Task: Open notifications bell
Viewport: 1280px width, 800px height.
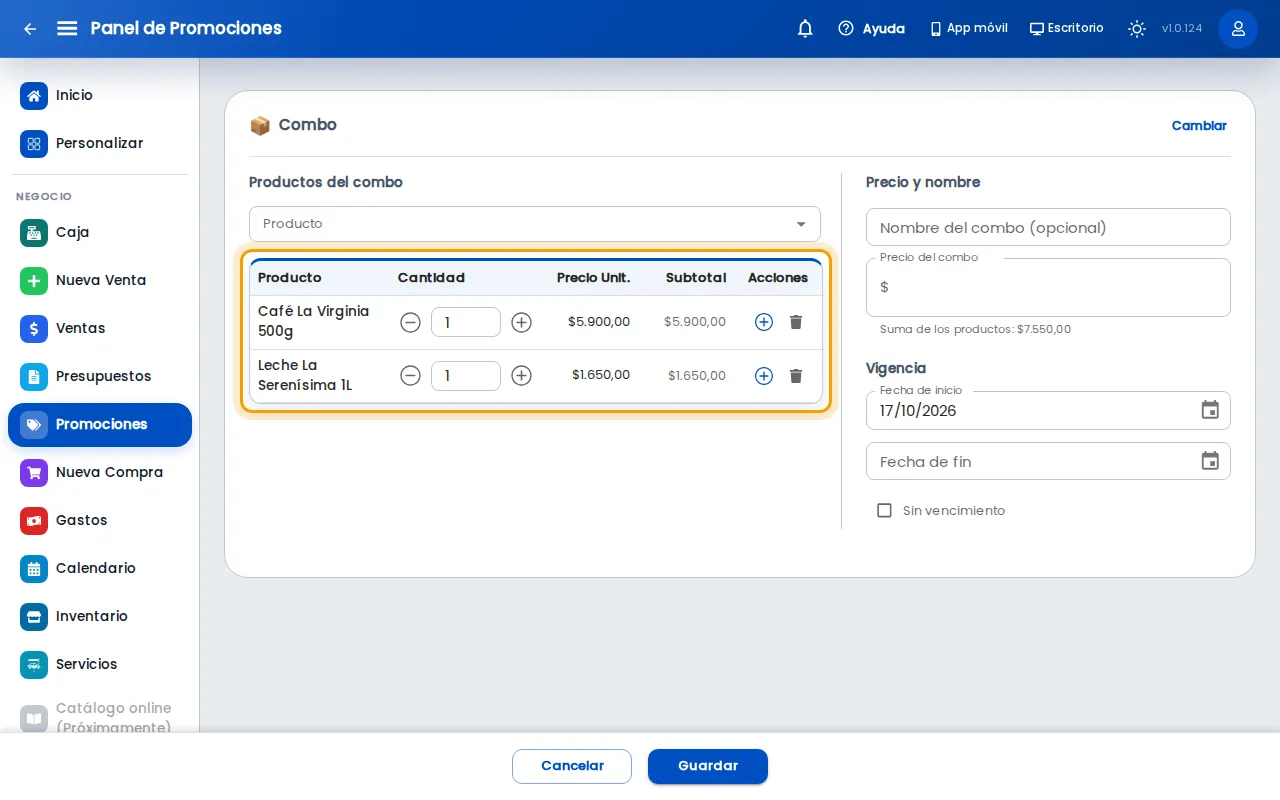Action: point(805,29)
